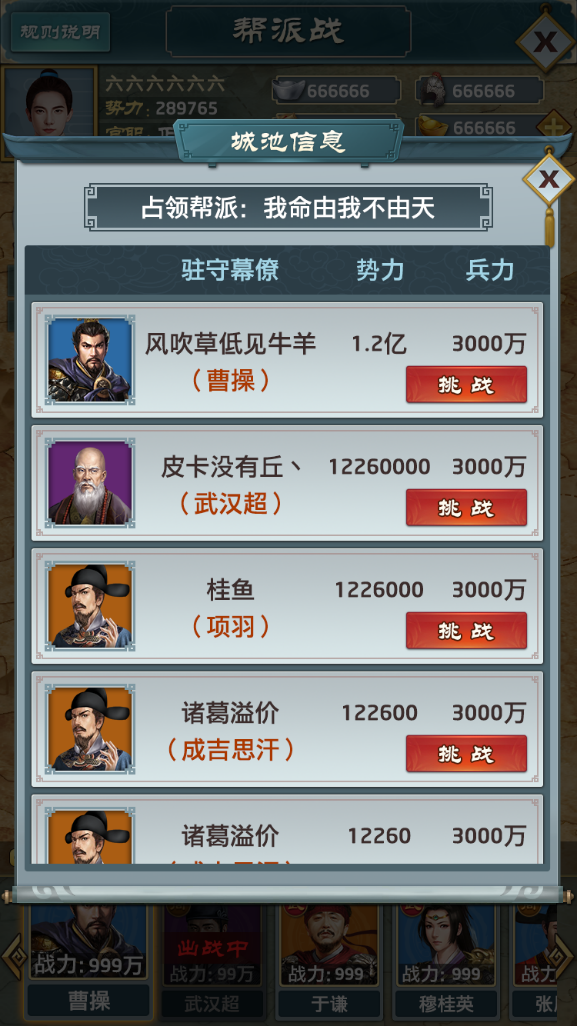Show previous heroes with the left arrow
The image size is (577, 1026).
[x=13, y=957]
